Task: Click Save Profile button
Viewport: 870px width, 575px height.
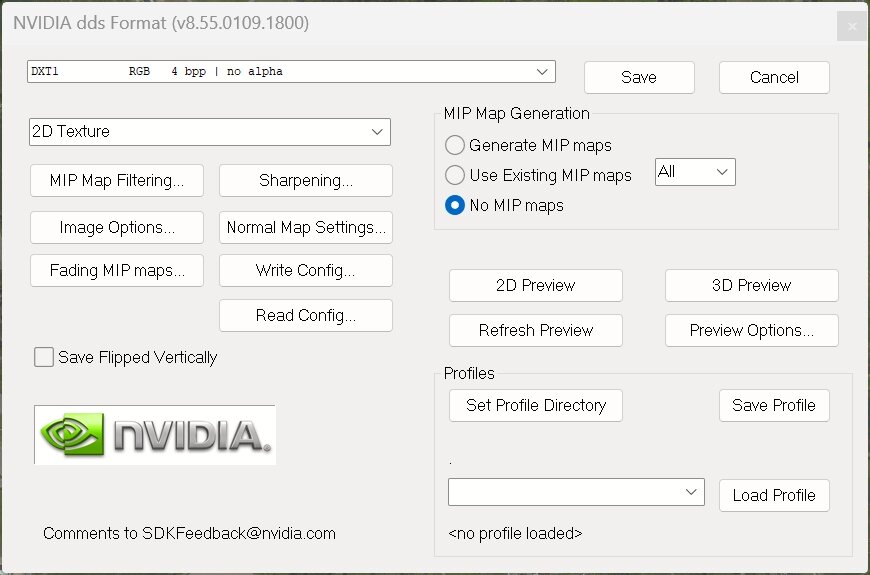Action: coord(774,405)
